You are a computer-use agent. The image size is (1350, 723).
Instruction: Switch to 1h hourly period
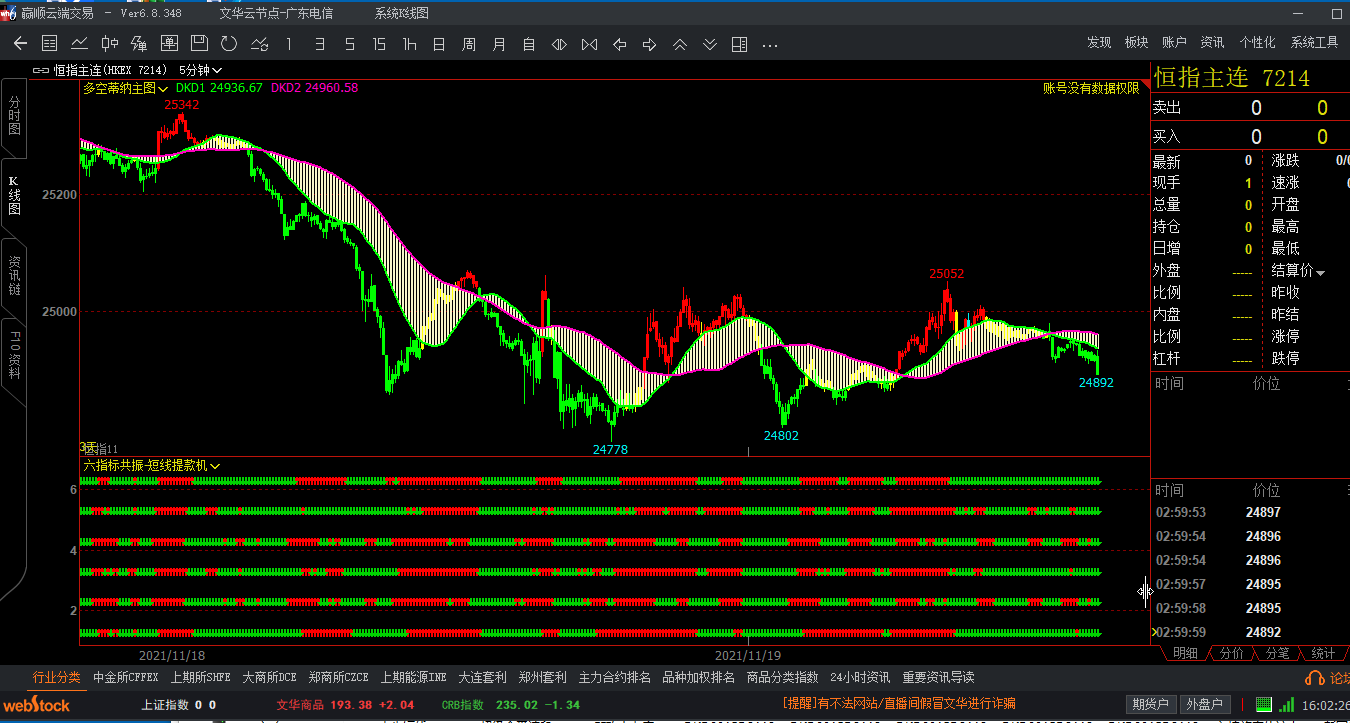(x=409, y=43)
